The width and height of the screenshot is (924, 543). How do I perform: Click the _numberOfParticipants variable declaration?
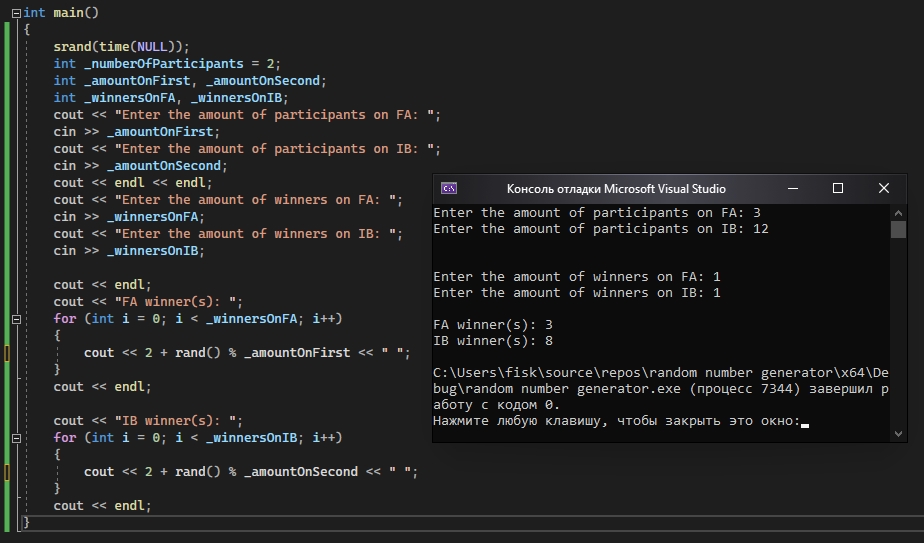163,64
